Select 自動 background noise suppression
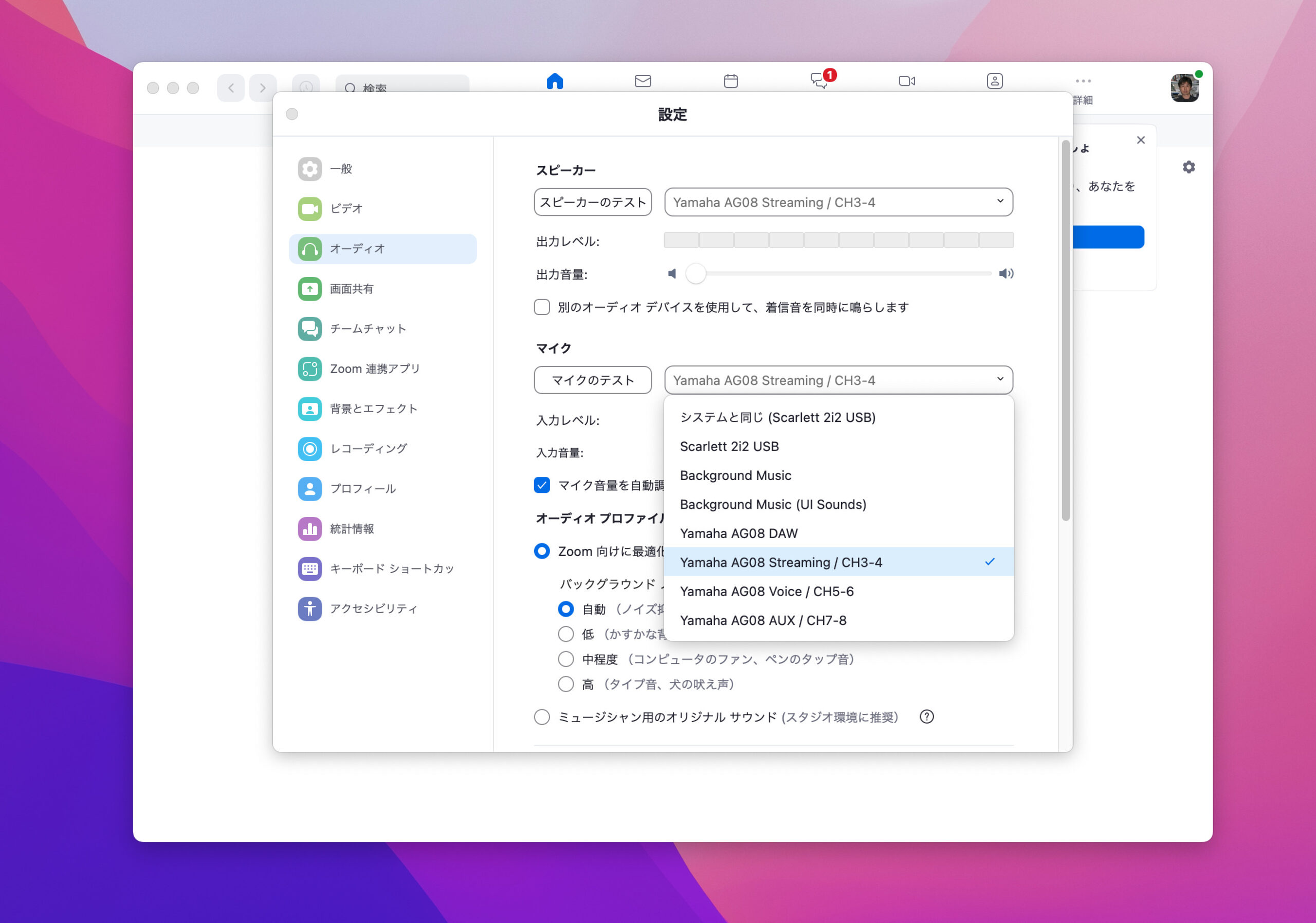The width and height of the screenshot is (1316, 923). 565,609
